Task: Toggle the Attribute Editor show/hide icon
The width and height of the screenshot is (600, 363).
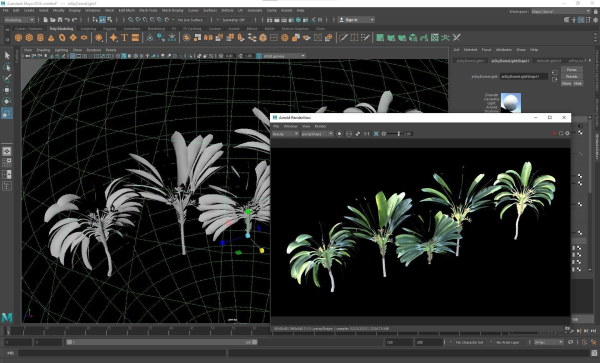Action: 581,20
